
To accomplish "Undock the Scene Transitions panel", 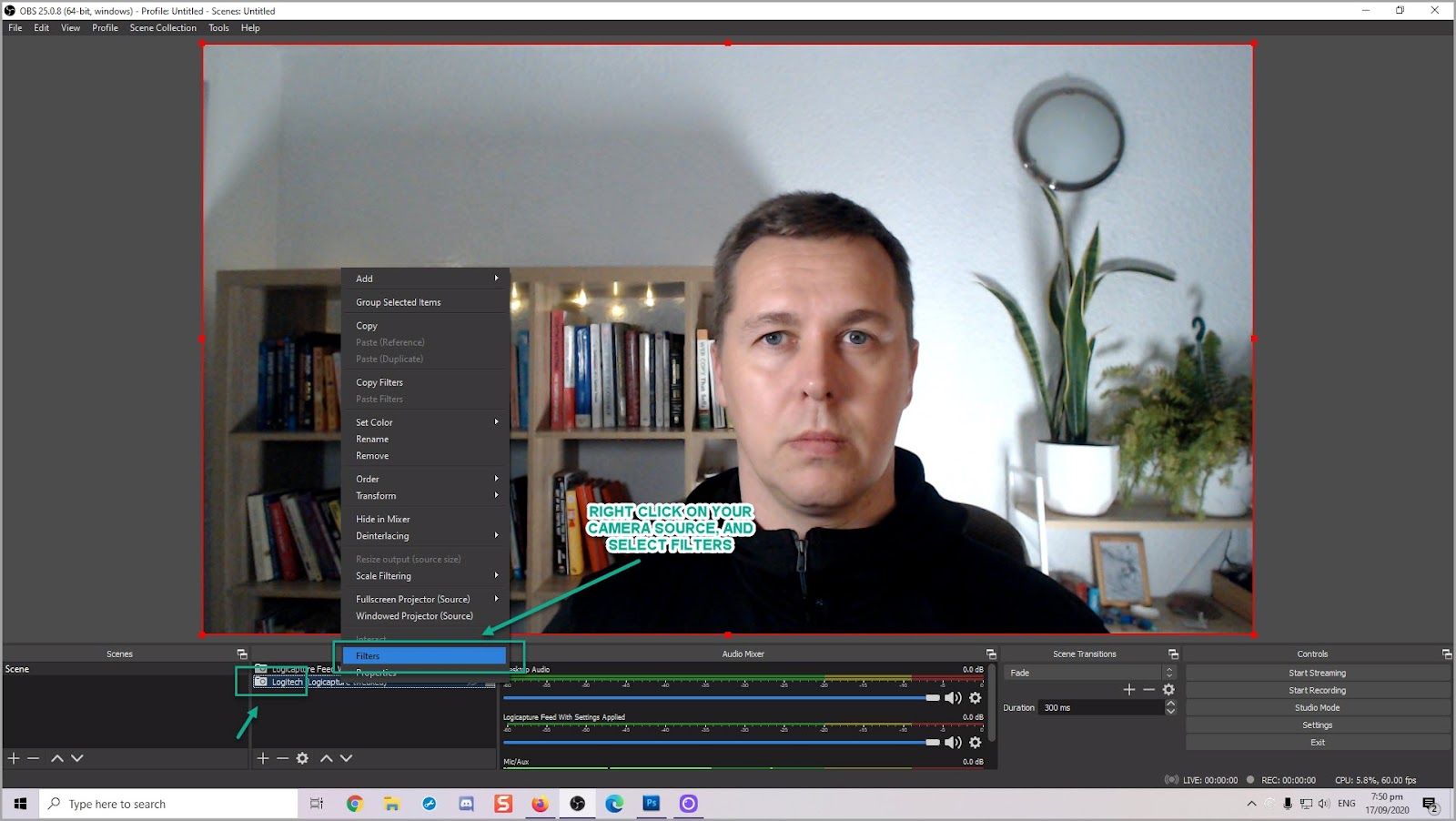I will coord(1173,654).
